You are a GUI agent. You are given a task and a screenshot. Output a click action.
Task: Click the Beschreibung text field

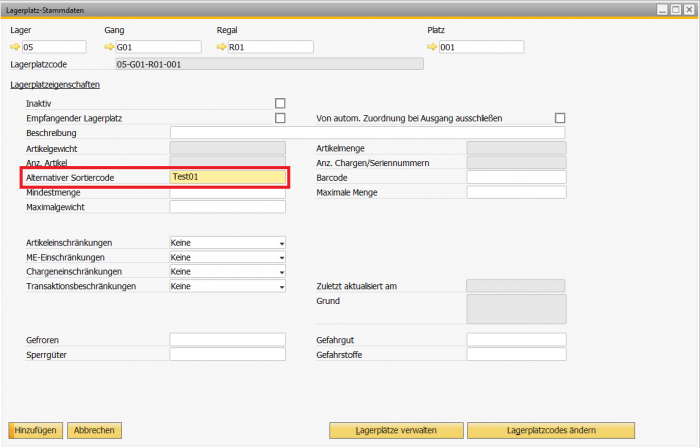point(367,133)
